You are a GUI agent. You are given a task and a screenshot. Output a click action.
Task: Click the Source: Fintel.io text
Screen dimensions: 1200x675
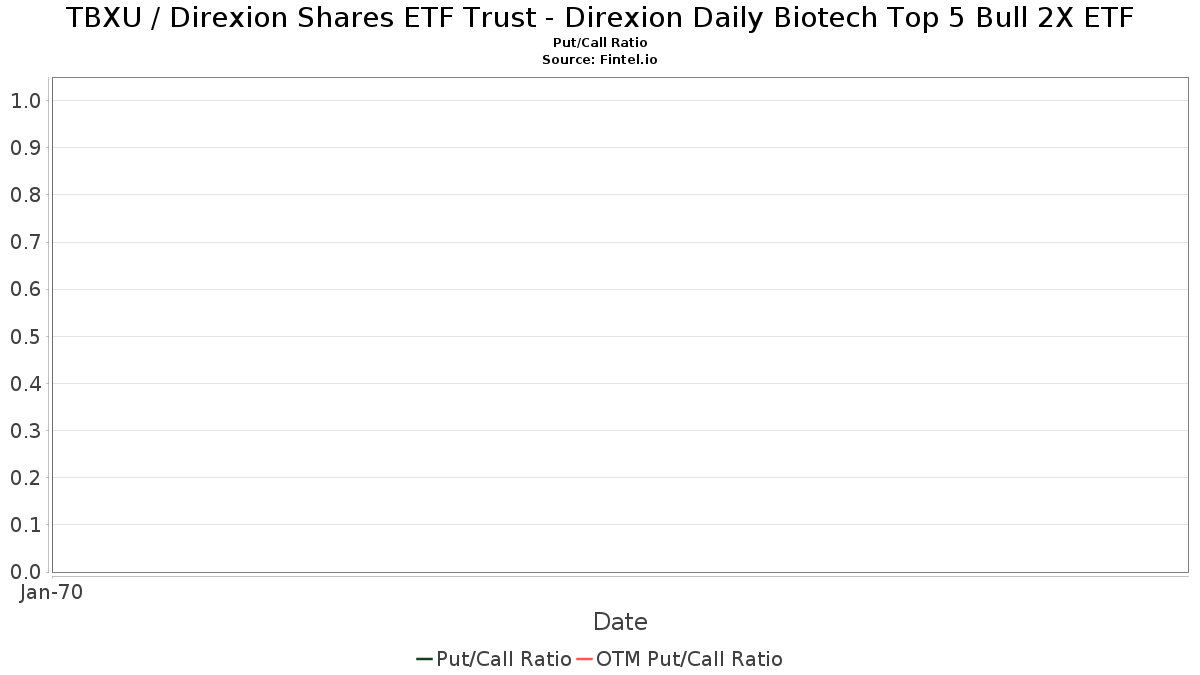coord(600,60)
